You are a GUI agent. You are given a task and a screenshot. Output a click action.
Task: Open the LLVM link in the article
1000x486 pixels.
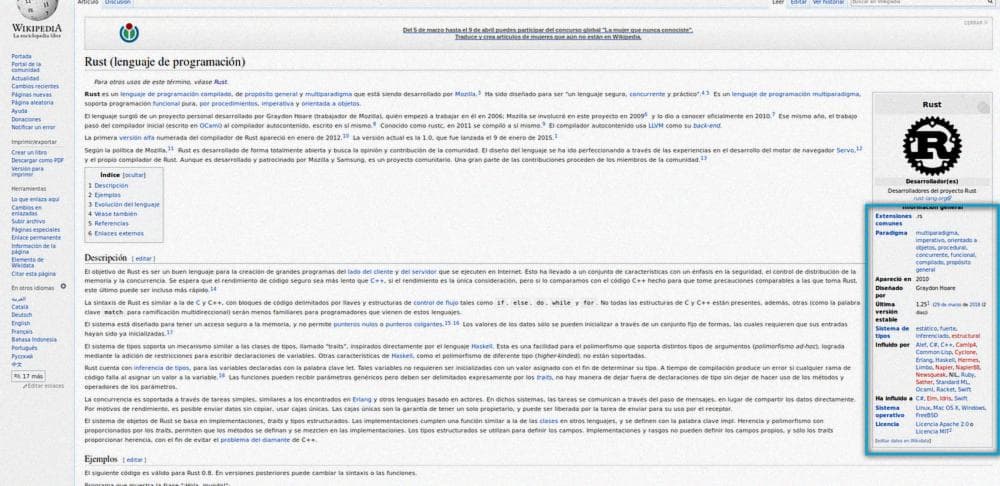click(x=656, y=126)
